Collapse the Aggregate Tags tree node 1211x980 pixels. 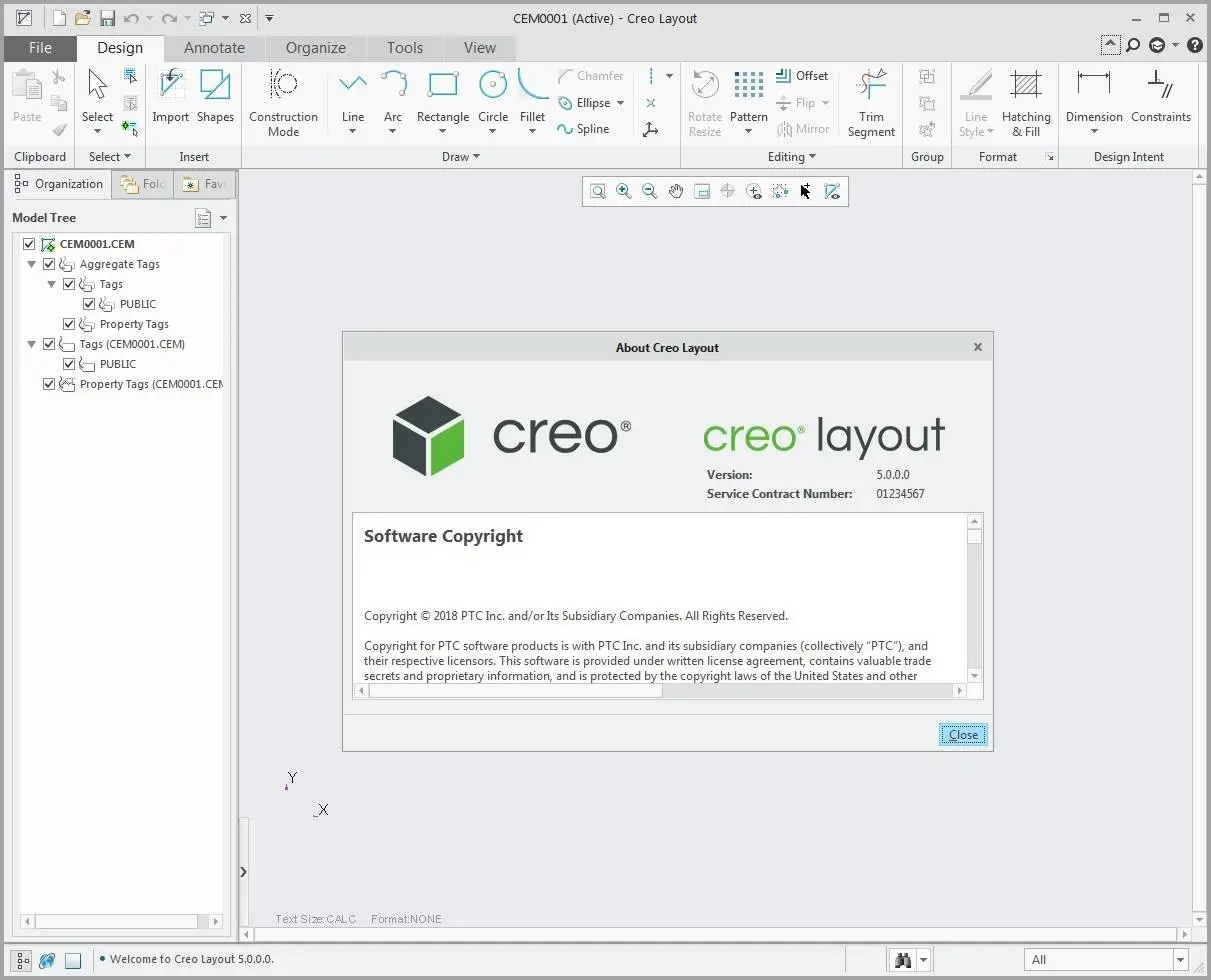[x=32, y=264]
